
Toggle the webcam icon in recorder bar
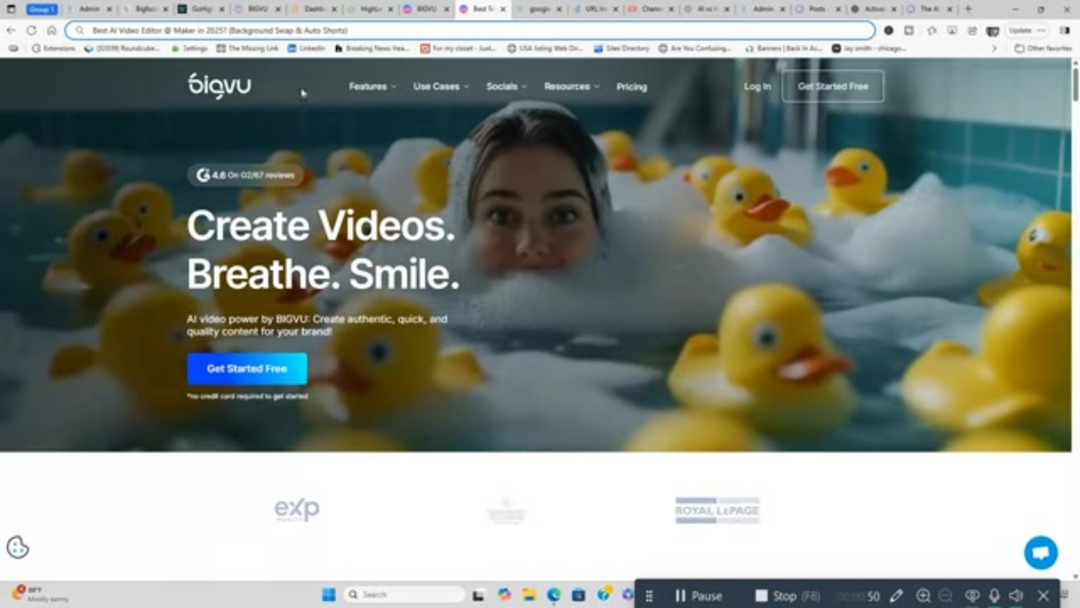click(x=971, y=596)
